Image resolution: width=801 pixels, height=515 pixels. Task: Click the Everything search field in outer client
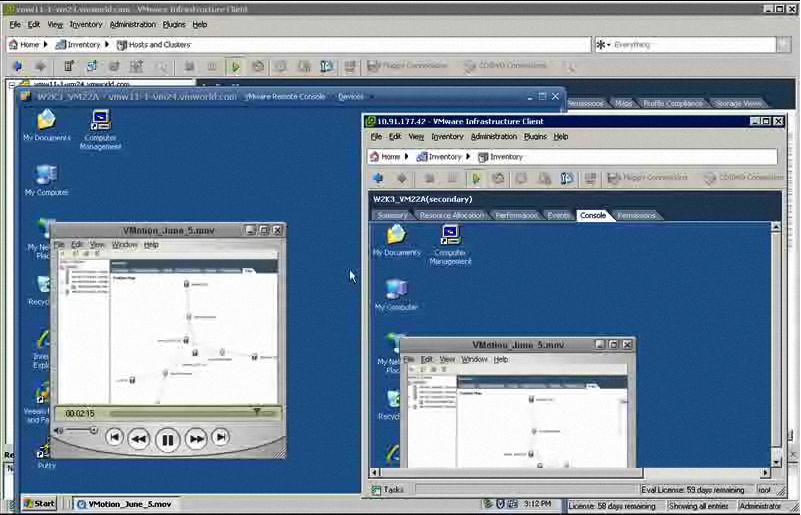tap(694, 45)
